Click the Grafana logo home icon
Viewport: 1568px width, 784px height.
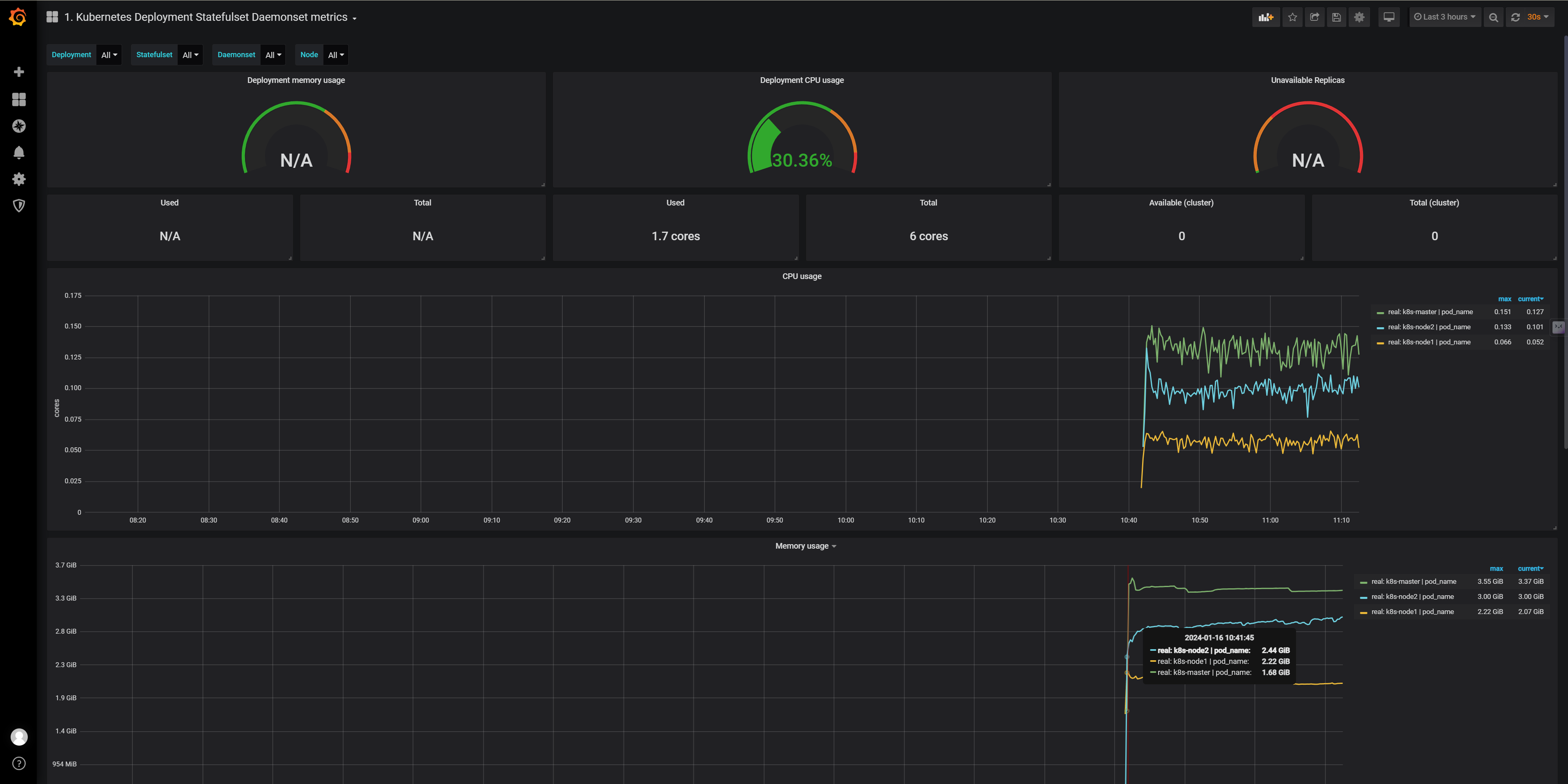(18, 17)
